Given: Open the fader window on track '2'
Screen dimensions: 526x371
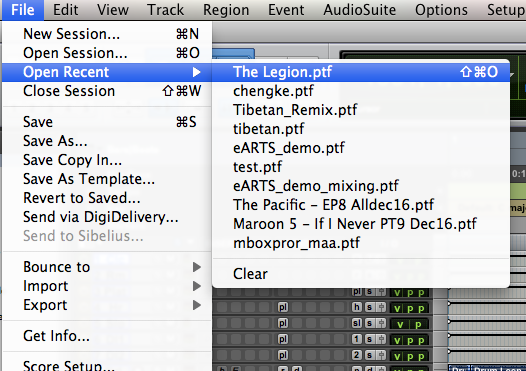Looking at the screenshot, I should pyautogui.click(x=381, y=355).
